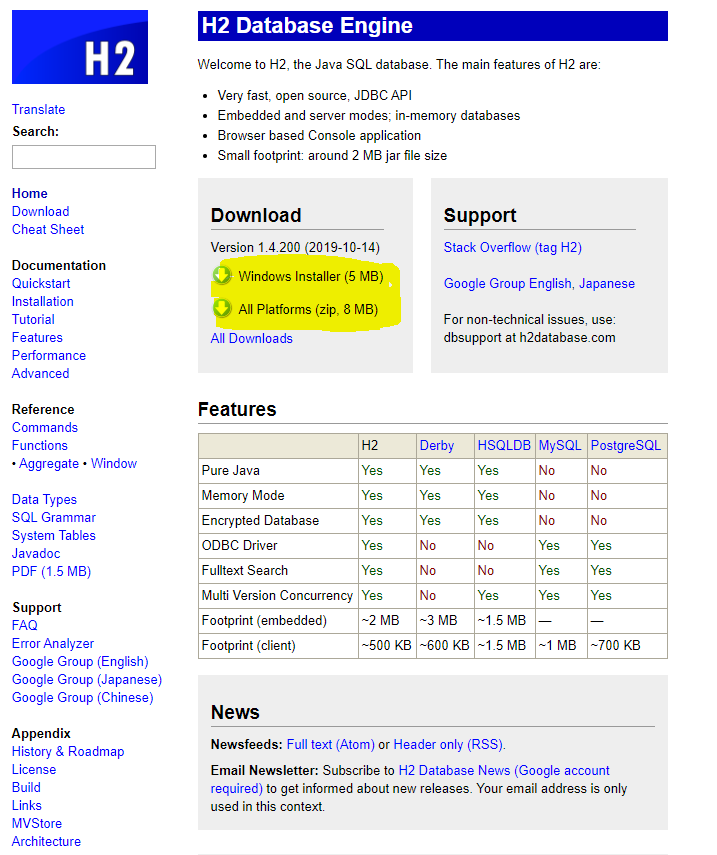Click the HSQLDB column header link
The image size is (717, 855).
(x=504, y=445)
